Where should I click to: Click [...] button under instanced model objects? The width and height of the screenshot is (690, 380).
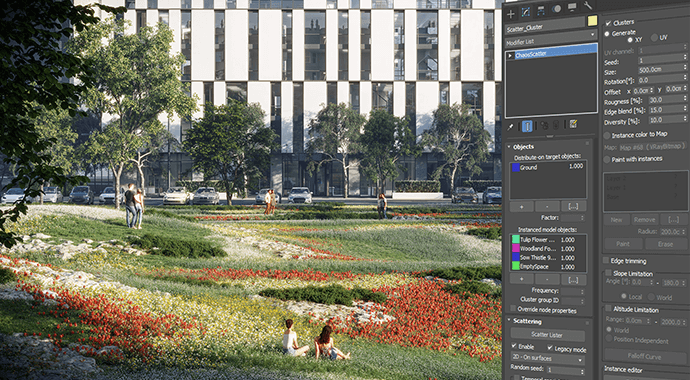574,279
